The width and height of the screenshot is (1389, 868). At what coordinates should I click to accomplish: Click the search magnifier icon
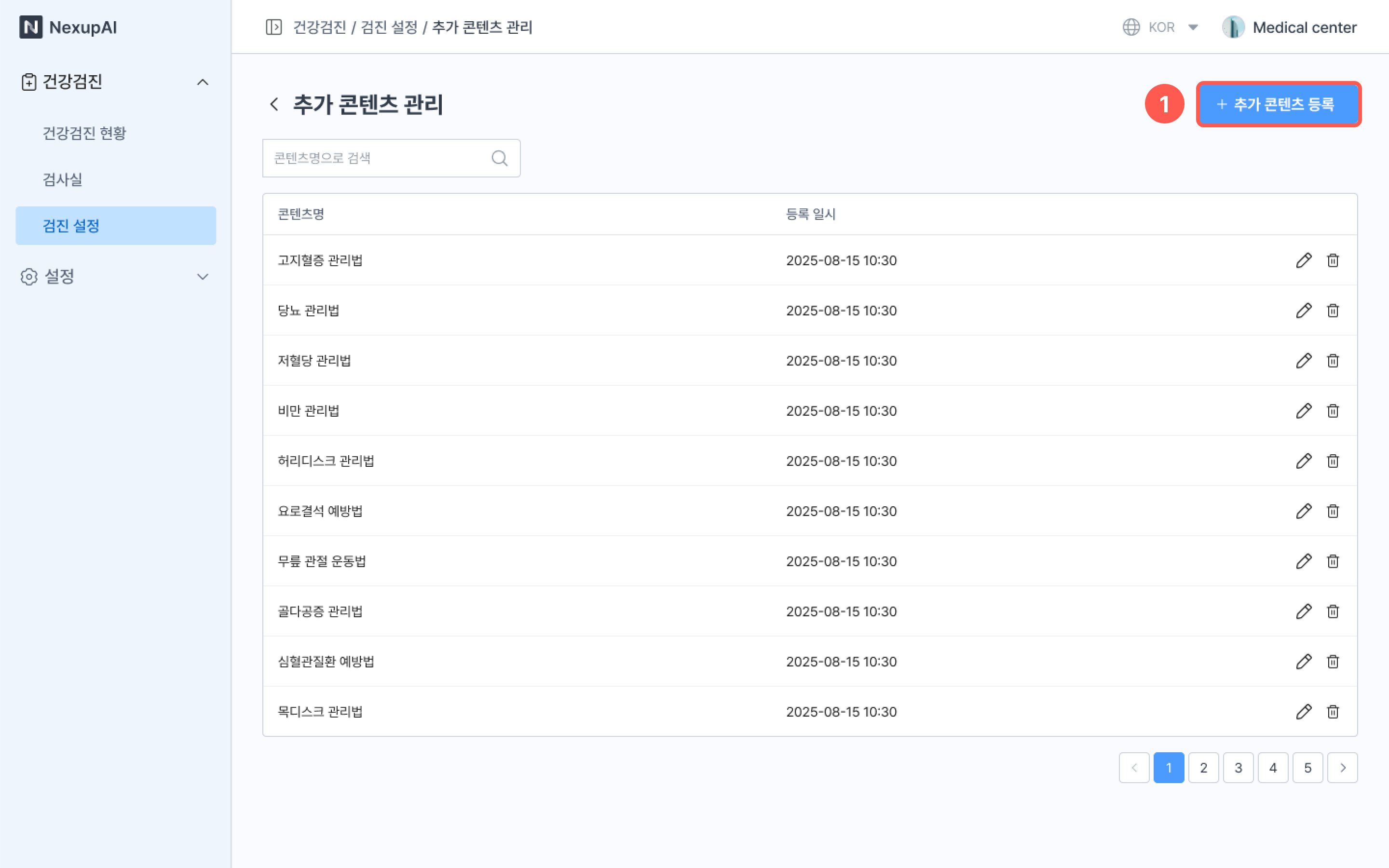pos(499,158)
